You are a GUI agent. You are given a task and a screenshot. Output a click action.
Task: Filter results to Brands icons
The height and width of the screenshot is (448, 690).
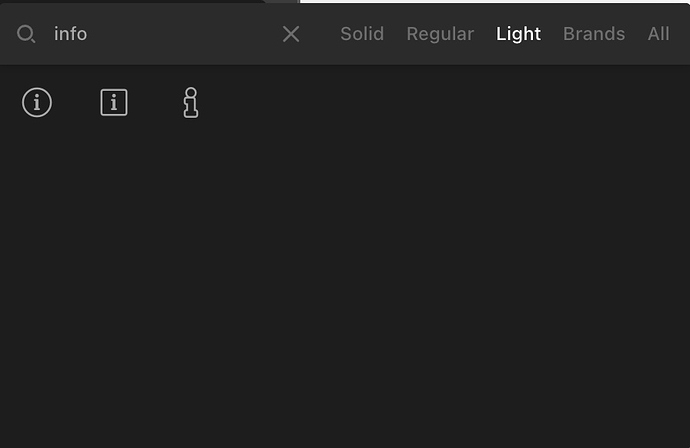click(594, 34)
